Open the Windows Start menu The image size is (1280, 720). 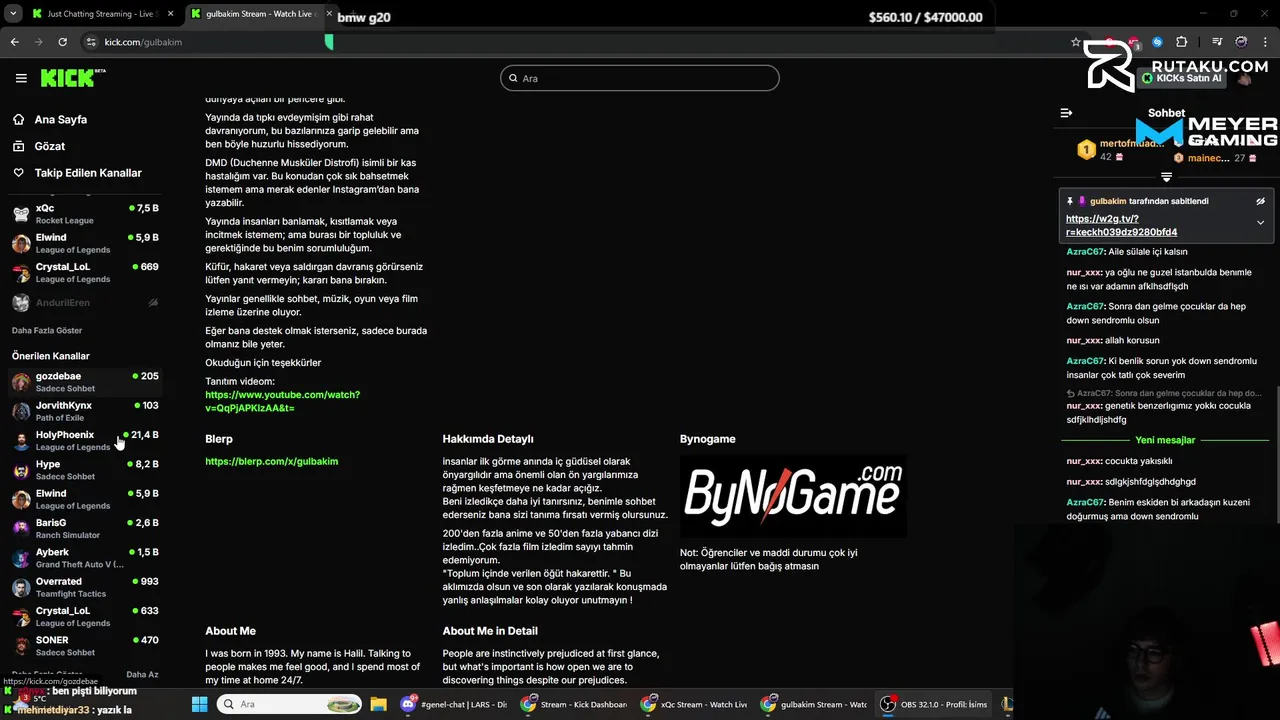[x=199, y=704]
